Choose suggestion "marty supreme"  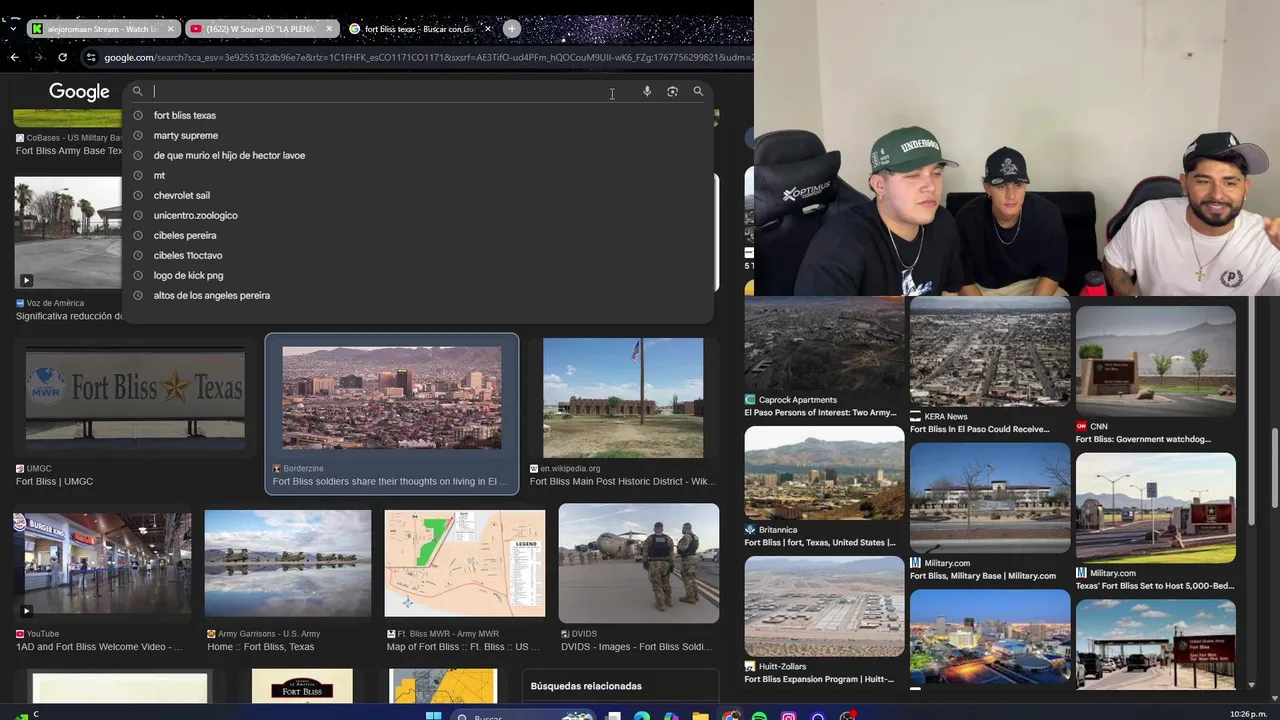click(x=185, y=135)
